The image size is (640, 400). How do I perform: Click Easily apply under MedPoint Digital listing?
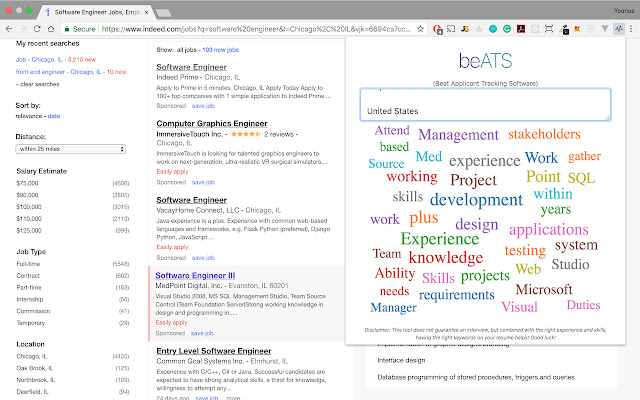click(171, 322)
